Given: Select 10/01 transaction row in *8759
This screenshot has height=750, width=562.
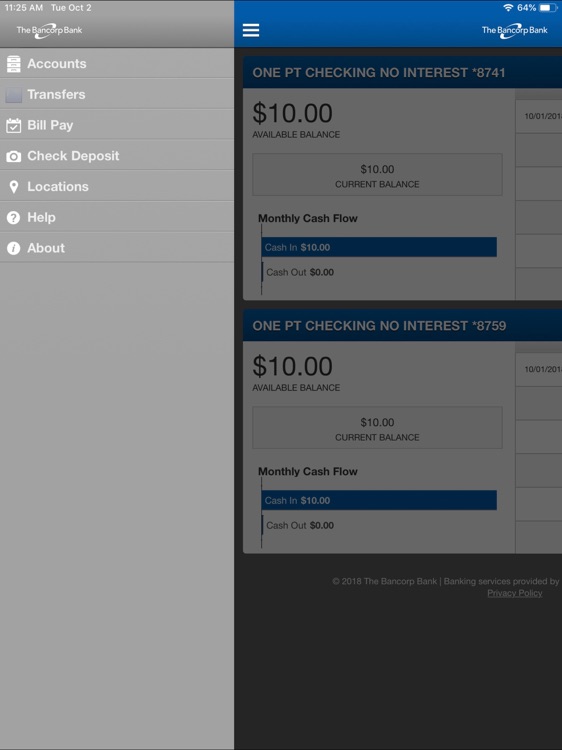Looking at the screenshot, I should (539, 369).
